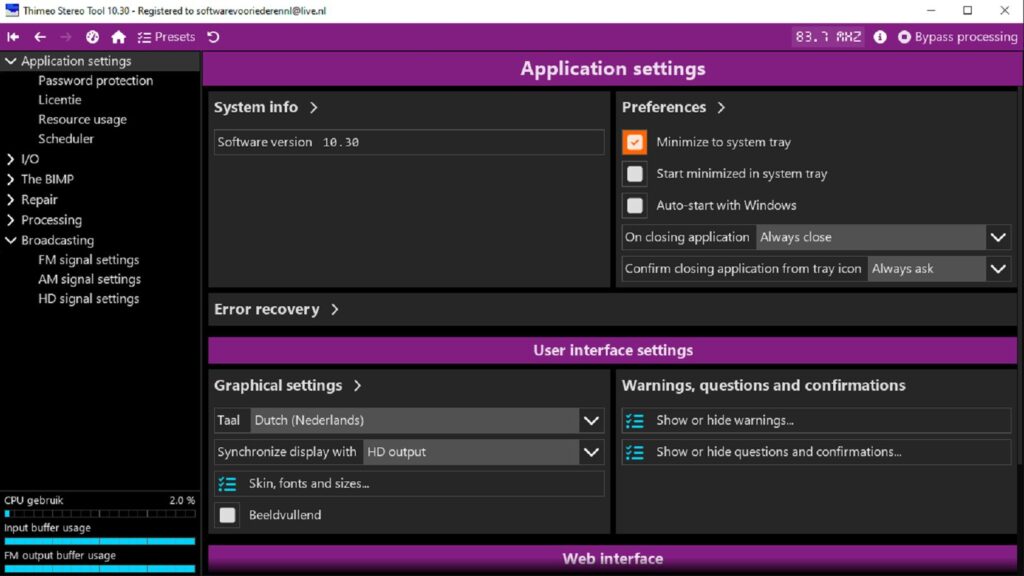Disable Minimize to system tray checkbox
1024x576 pixels.
coord(634,142)
